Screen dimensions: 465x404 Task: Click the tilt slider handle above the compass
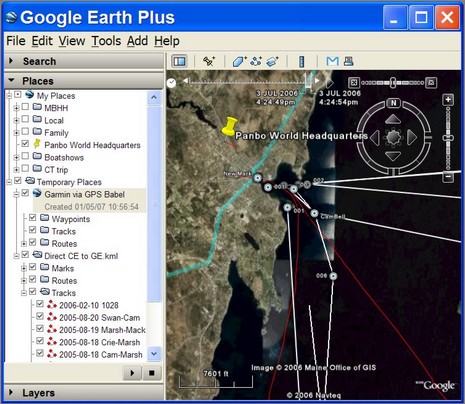(393, 82)
